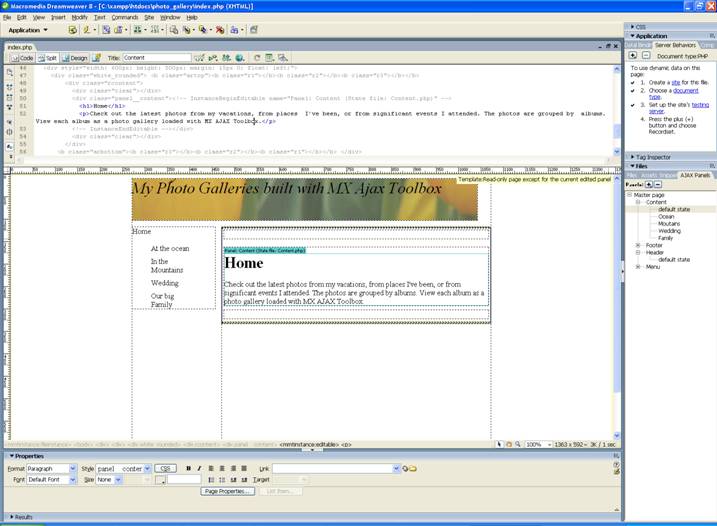Open the Commands menu
The width and height of the screenshot is (717, 526).
125,17
